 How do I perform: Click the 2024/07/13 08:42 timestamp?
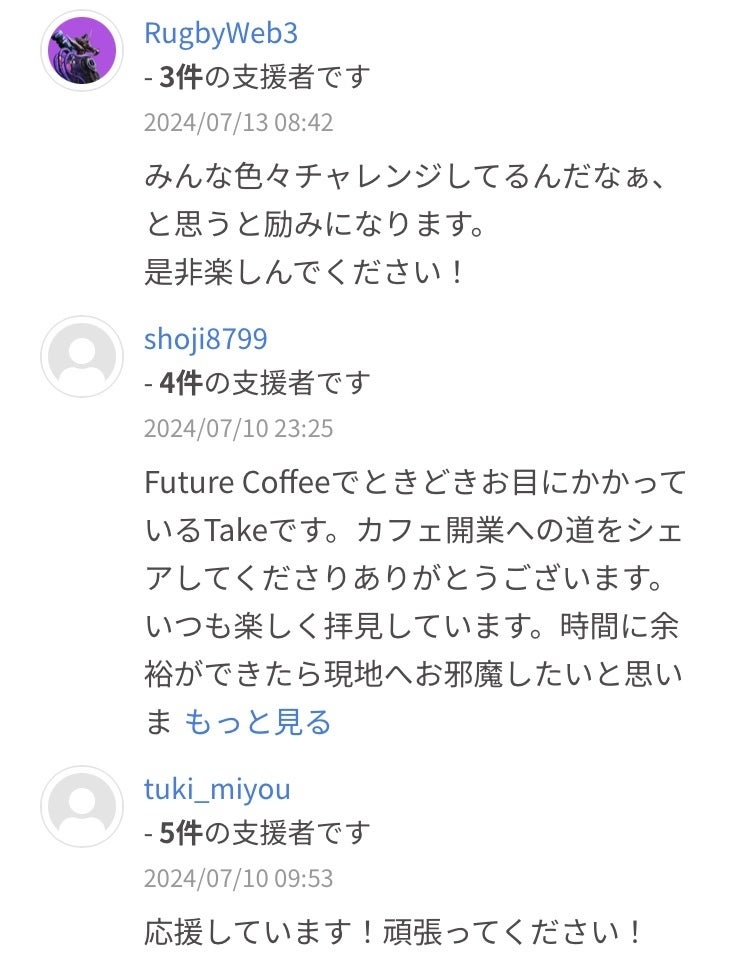pyautogui.click(x=238, y=123)
